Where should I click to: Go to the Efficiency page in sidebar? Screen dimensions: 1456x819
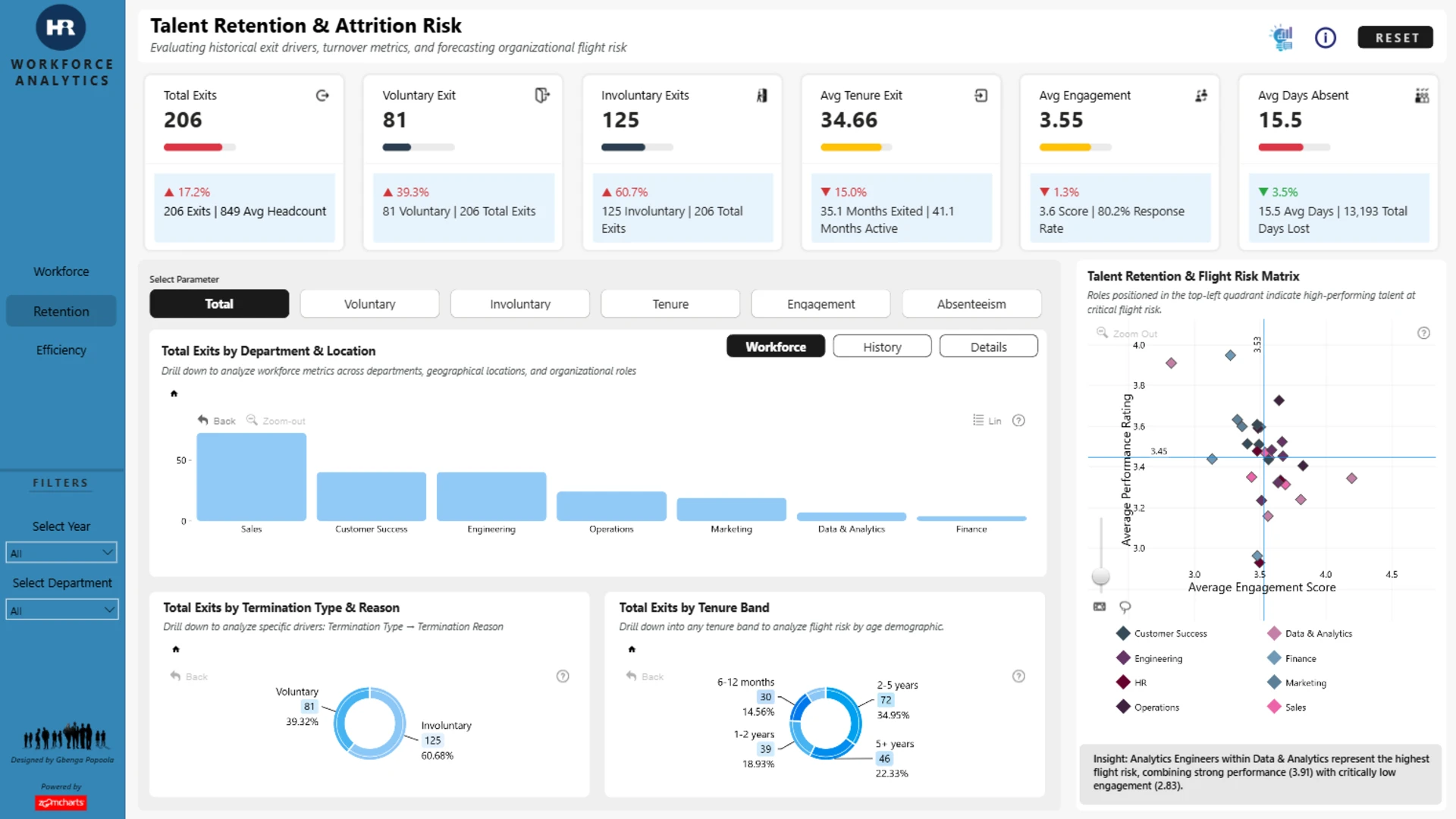click(61, 350)
